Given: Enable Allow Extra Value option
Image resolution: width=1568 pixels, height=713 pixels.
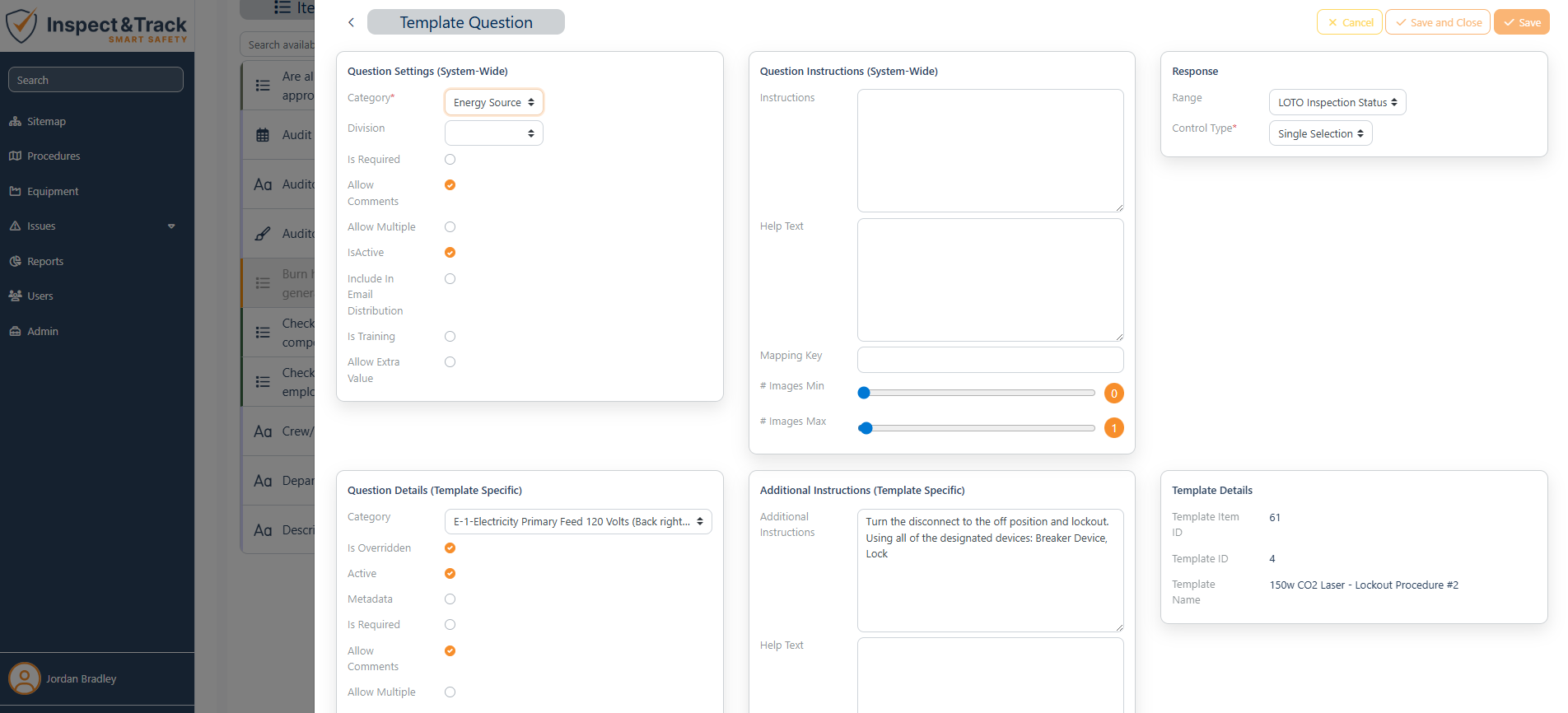Looking at the screenshot, I should [450, 362].
